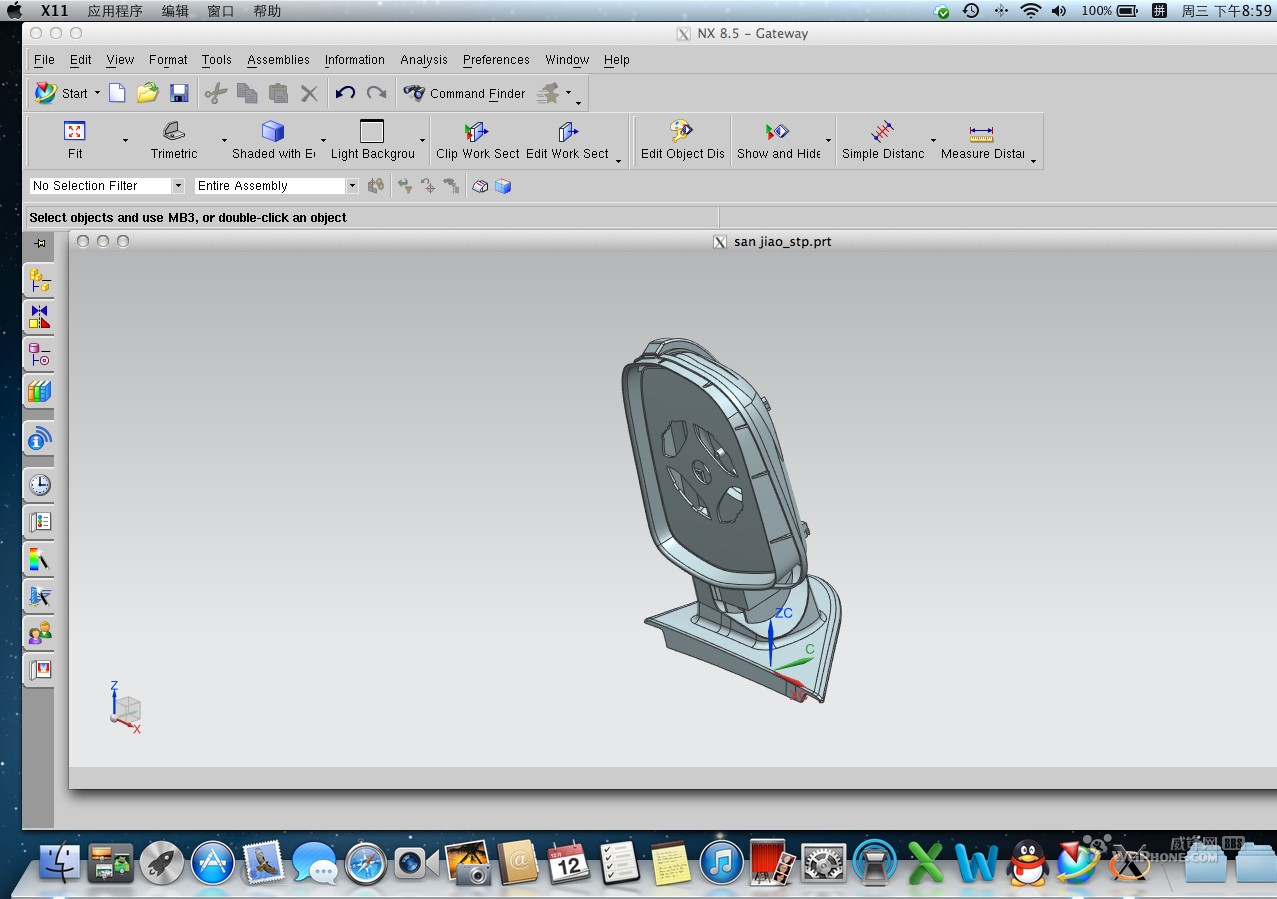Expand the Simple Distance dropdown arrow
This screenshot has width=1277, height=899.
click(933, 140)
